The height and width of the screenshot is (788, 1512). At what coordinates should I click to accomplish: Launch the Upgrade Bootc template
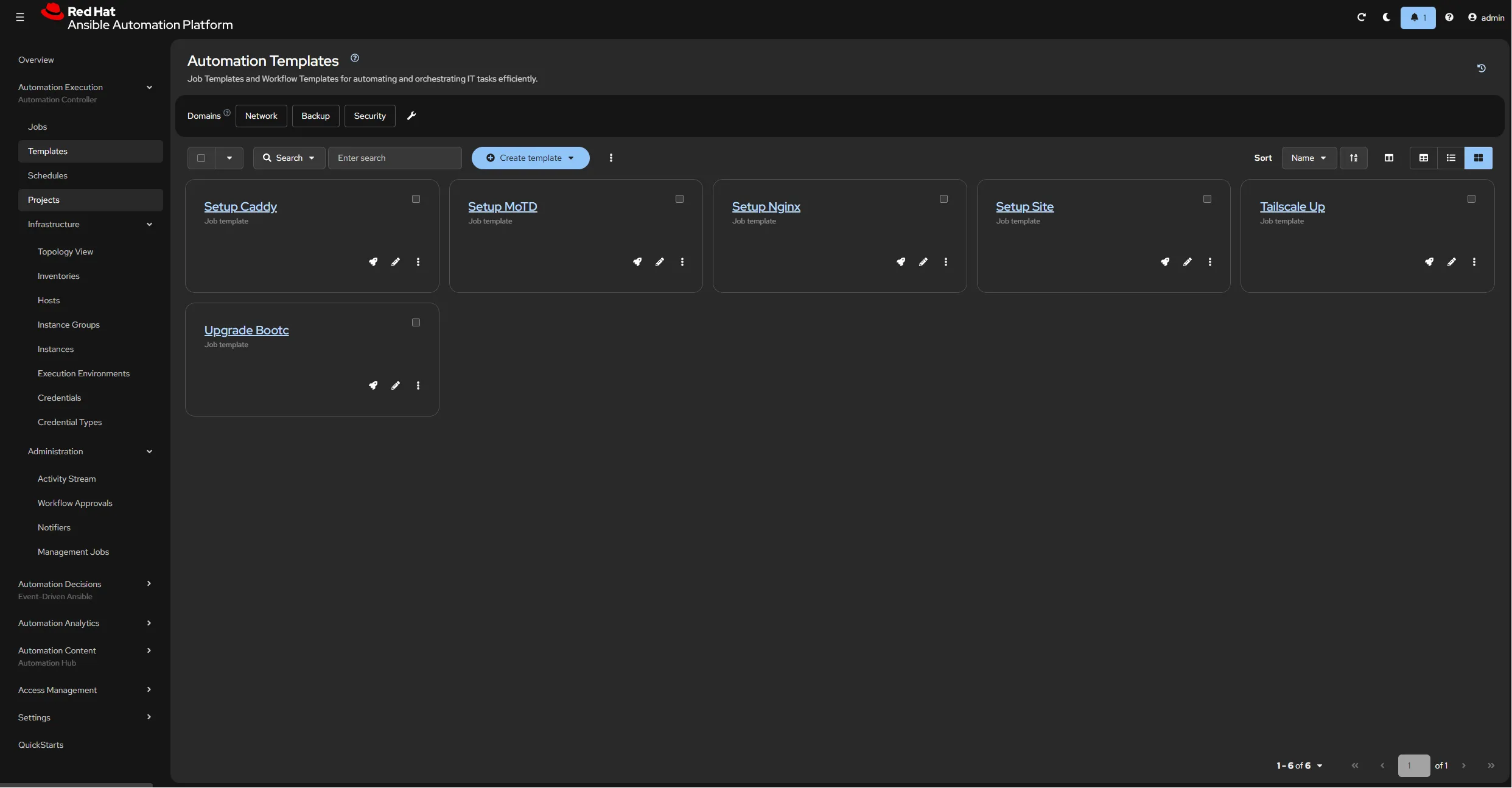click(373, 385)
